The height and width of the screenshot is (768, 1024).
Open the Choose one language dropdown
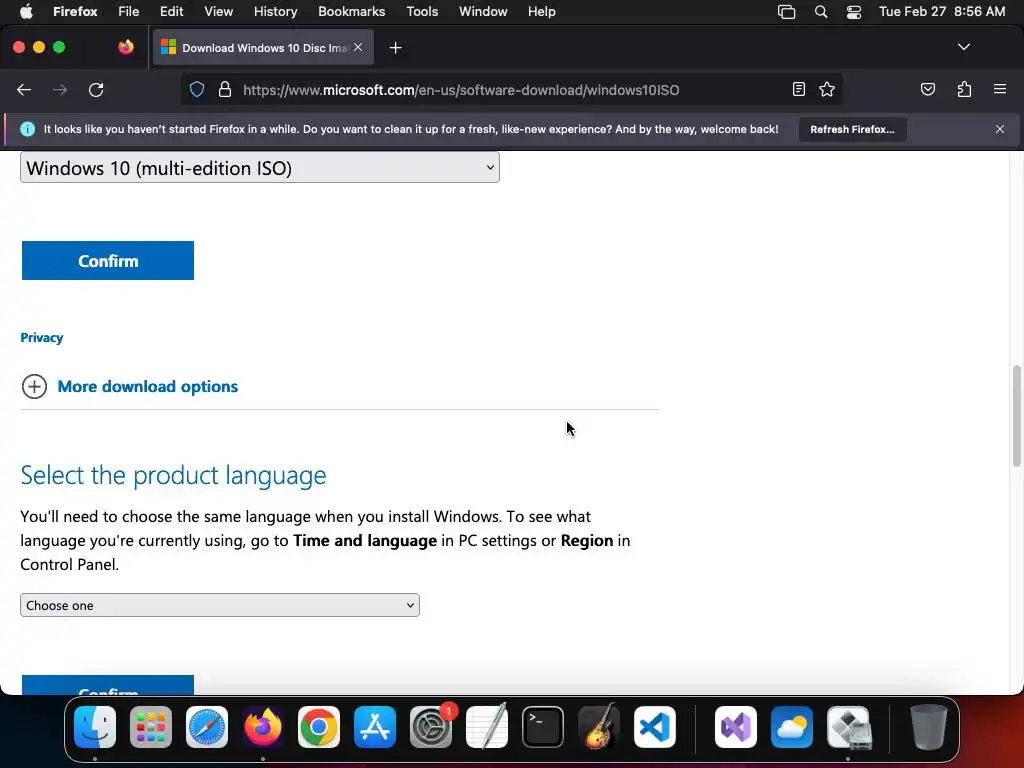click(x=219, y=605)
